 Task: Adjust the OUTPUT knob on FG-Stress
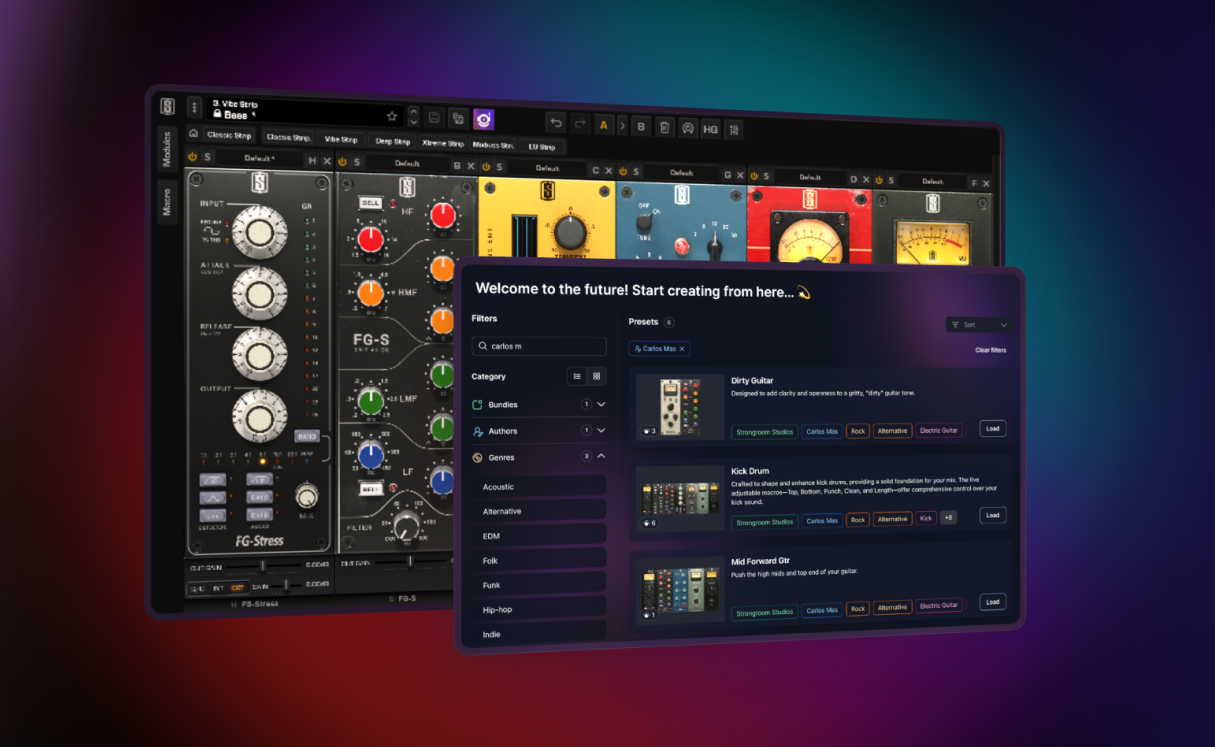262,417
